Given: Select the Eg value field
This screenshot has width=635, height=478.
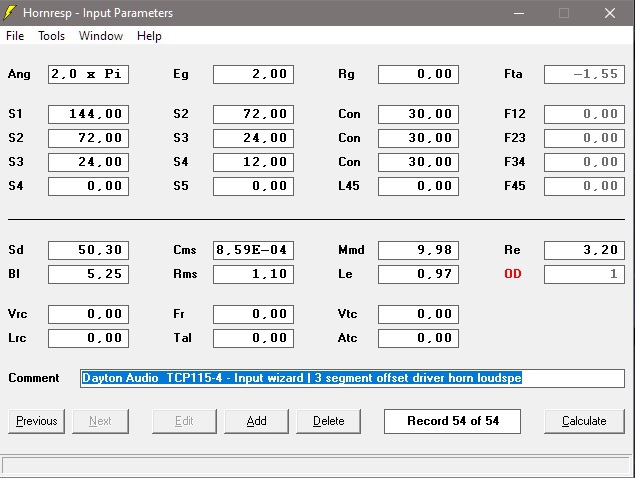Looking at the screenshot, I should 253,74.
